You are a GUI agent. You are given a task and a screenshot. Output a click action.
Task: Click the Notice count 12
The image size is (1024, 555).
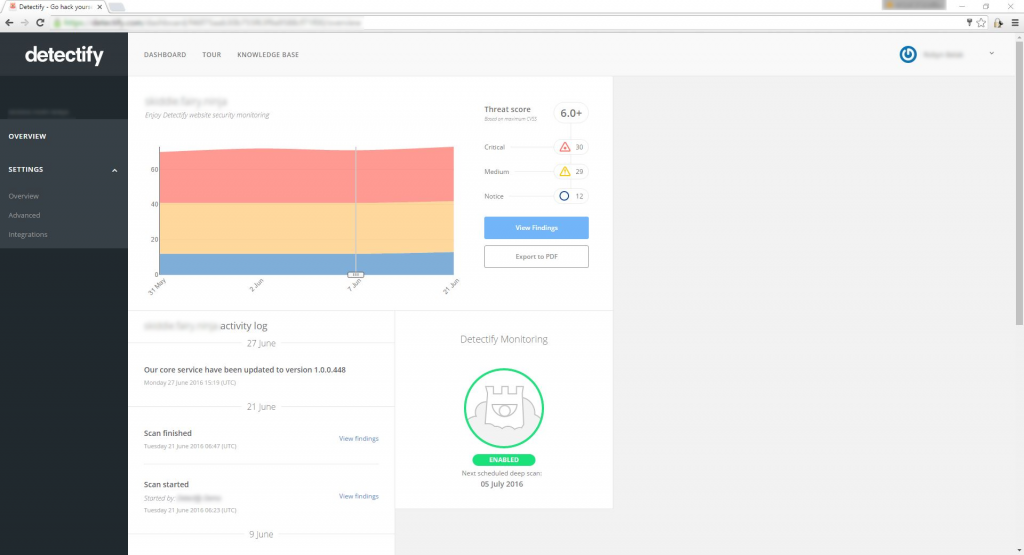(579, 196)
